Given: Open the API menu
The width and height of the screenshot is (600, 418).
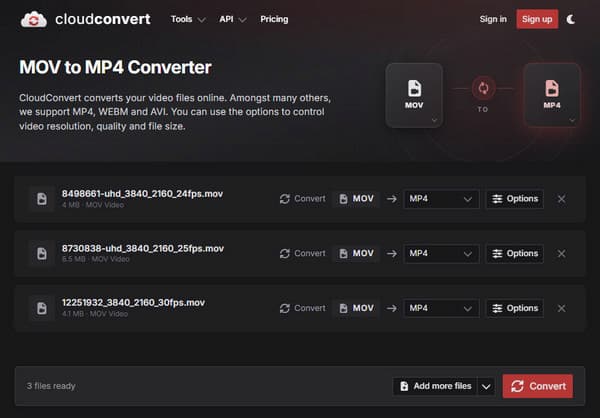Looking at the screenshot, I should pyautogui.click(x=232, y=19).
